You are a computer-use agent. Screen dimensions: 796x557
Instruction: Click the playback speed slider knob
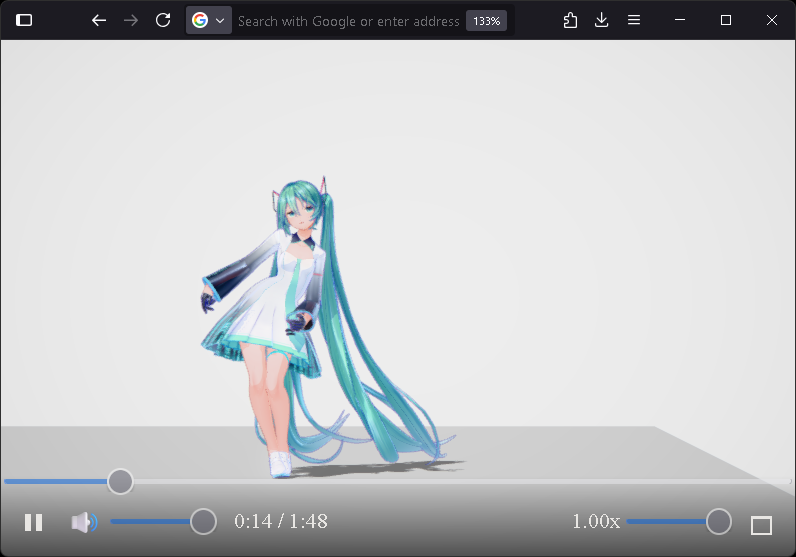(718, 521)
